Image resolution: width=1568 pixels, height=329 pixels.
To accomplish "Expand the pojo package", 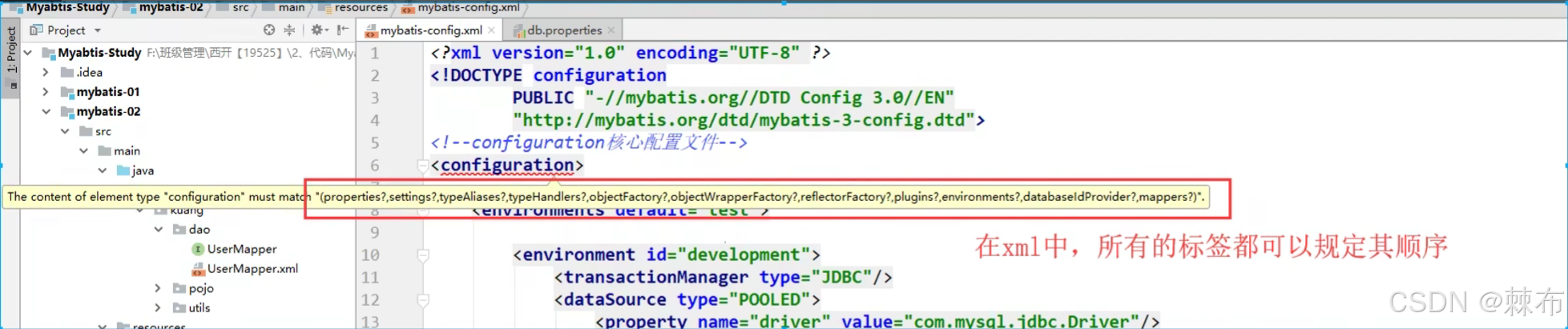I will tap(159, 288).
